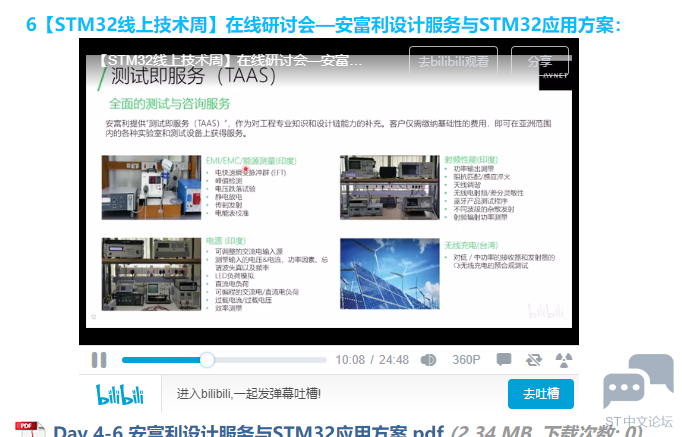This screenshot has height=437, width=682.
Task: Click the 全面的测试与咨询服务 subtitle
Action: coord(170,104)
